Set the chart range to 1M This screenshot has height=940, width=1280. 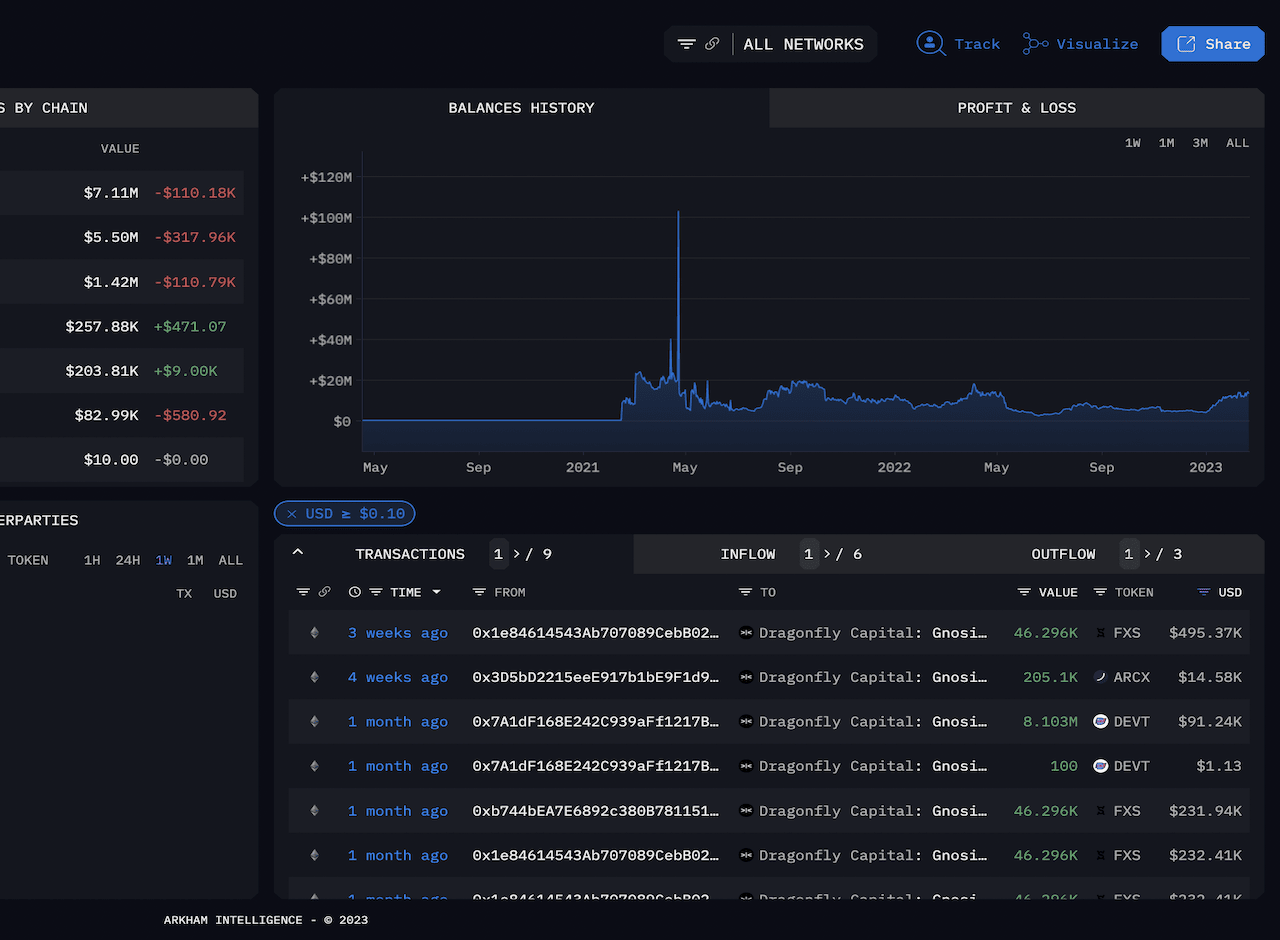[x=1167, y=143]
